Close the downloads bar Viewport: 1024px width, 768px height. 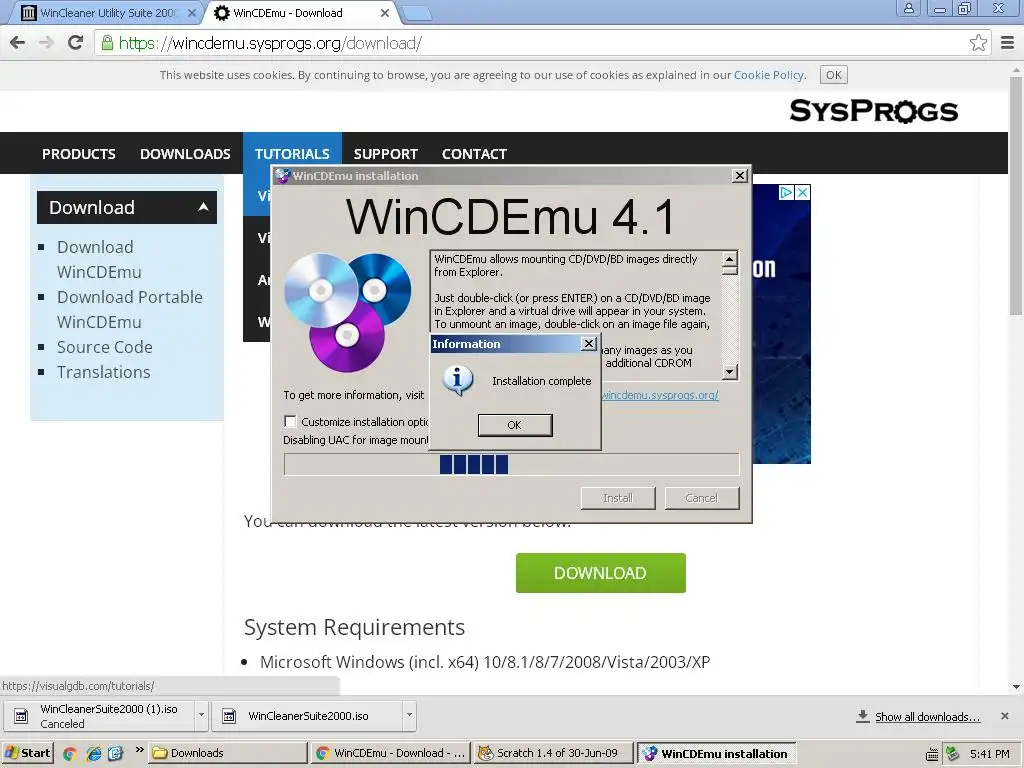(1004, 716)
